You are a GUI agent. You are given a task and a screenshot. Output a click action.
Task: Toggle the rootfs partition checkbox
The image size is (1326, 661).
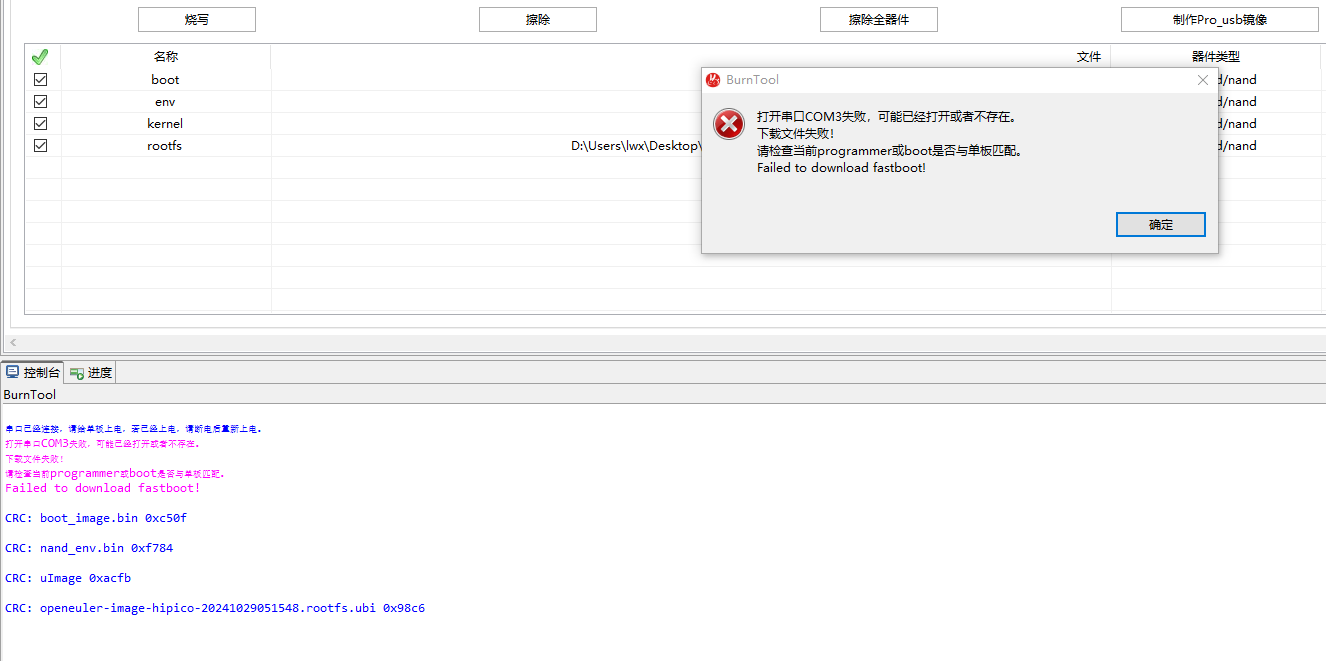point(41,145)
